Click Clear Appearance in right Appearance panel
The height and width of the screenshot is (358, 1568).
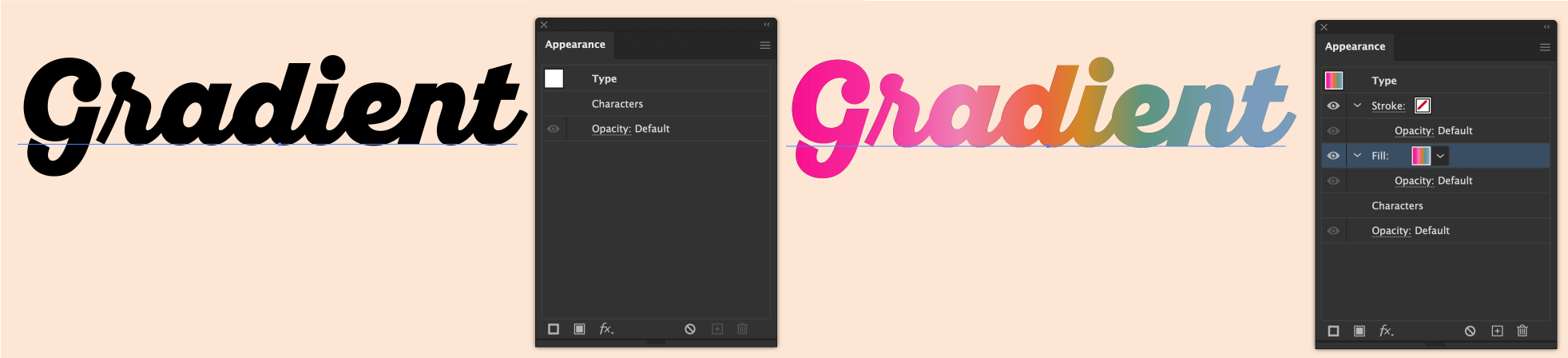pyautogui.click(x=1470, y=331)
